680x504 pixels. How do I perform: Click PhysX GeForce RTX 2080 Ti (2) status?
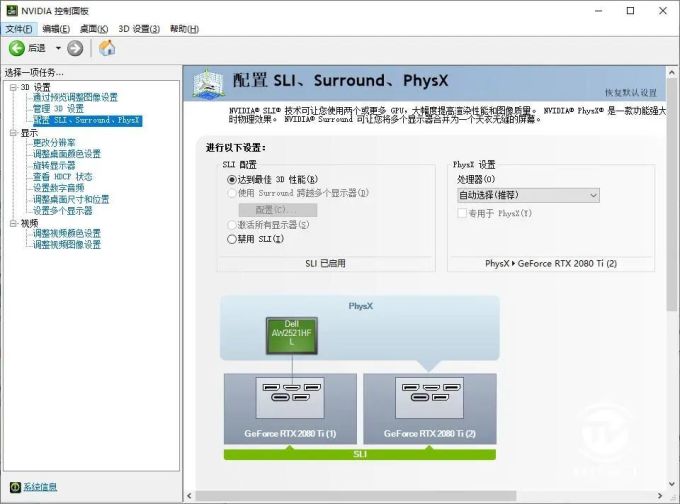(x=551, y=263)
